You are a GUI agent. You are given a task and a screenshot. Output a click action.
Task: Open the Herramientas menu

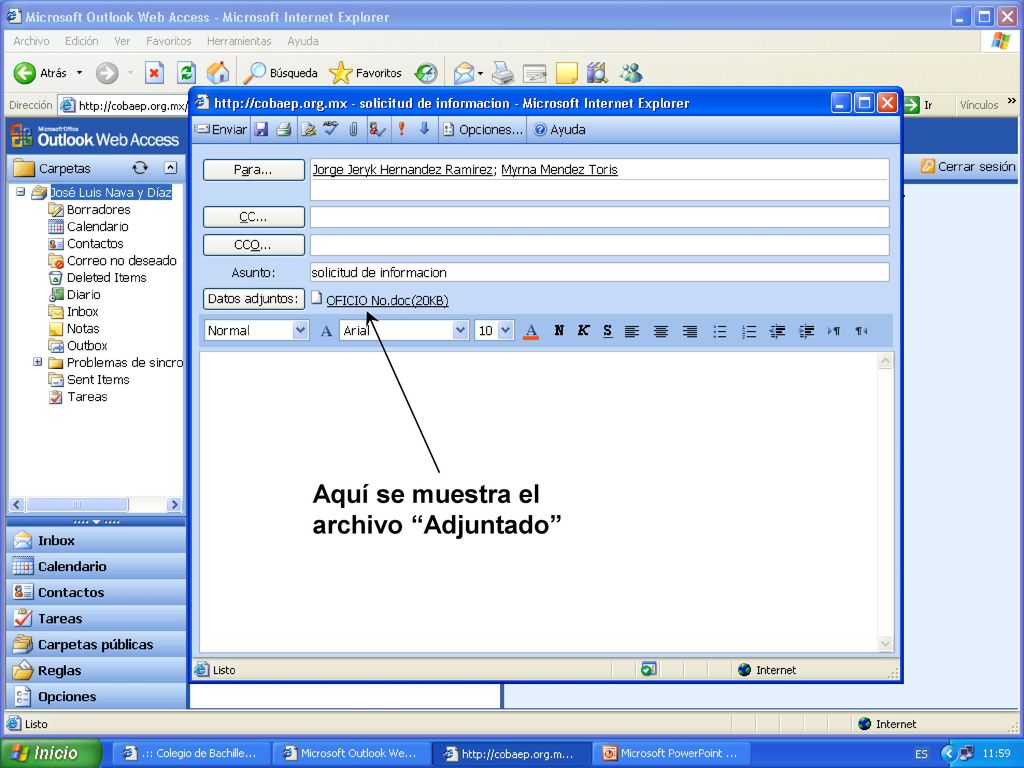[x=239, y=40]
